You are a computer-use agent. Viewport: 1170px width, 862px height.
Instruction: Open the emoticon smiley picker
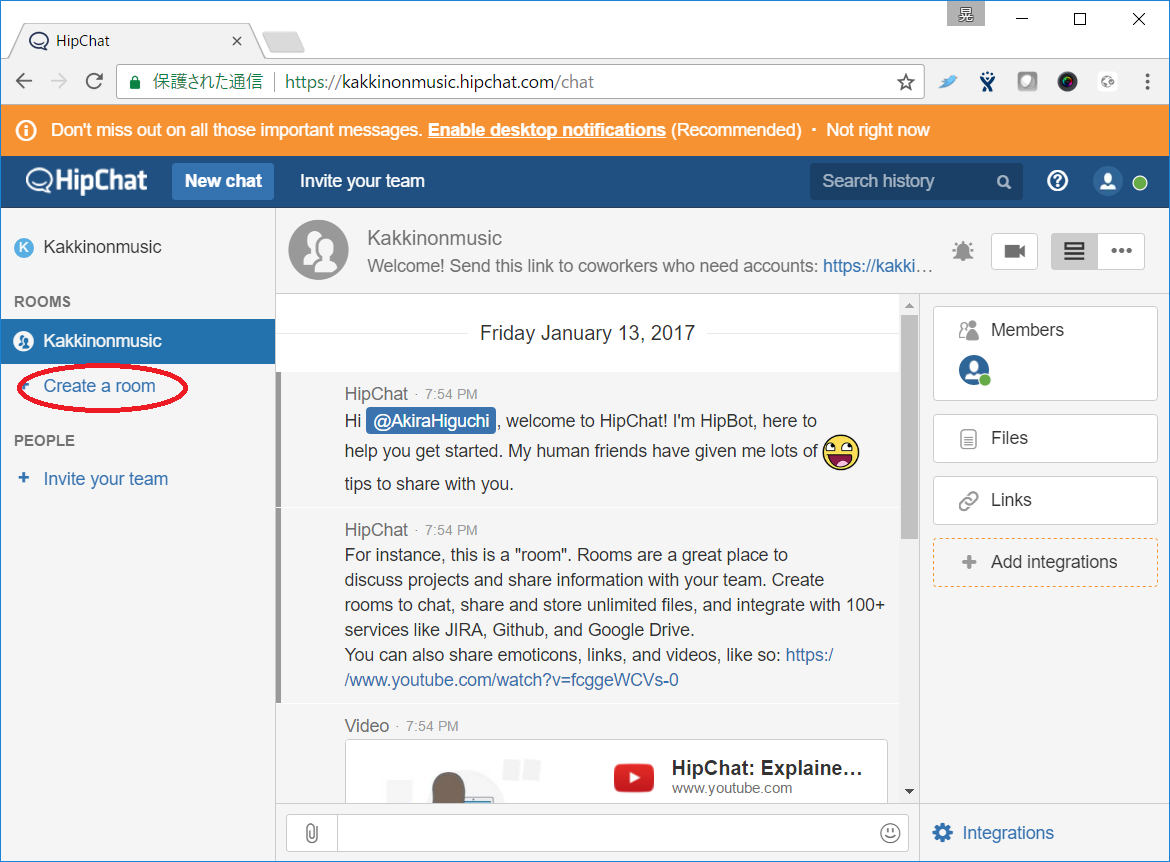coord(889,833)
